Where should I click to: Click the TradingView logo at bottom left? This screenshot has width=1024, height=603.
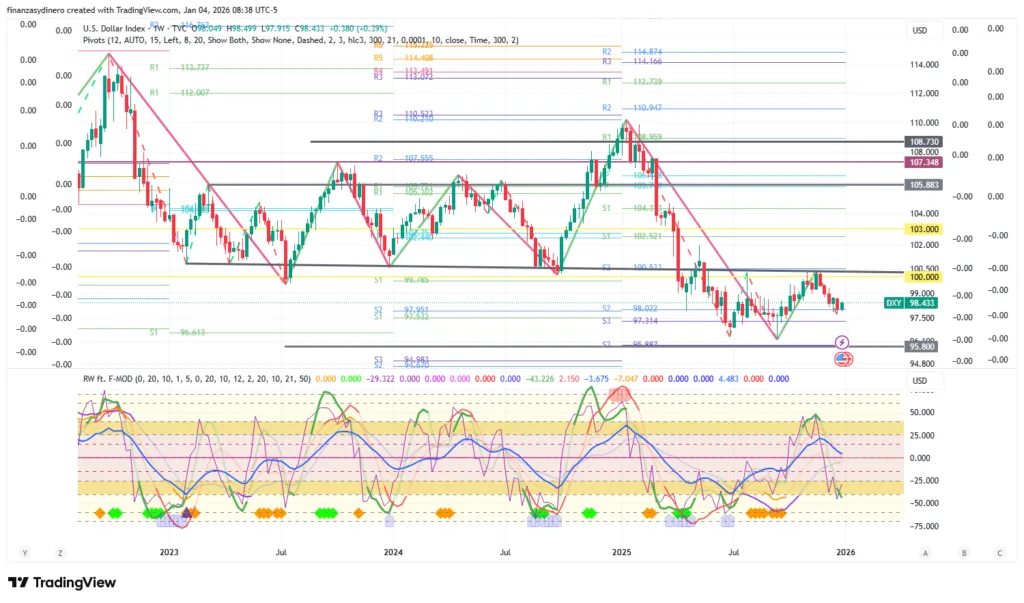click(62, 583)
